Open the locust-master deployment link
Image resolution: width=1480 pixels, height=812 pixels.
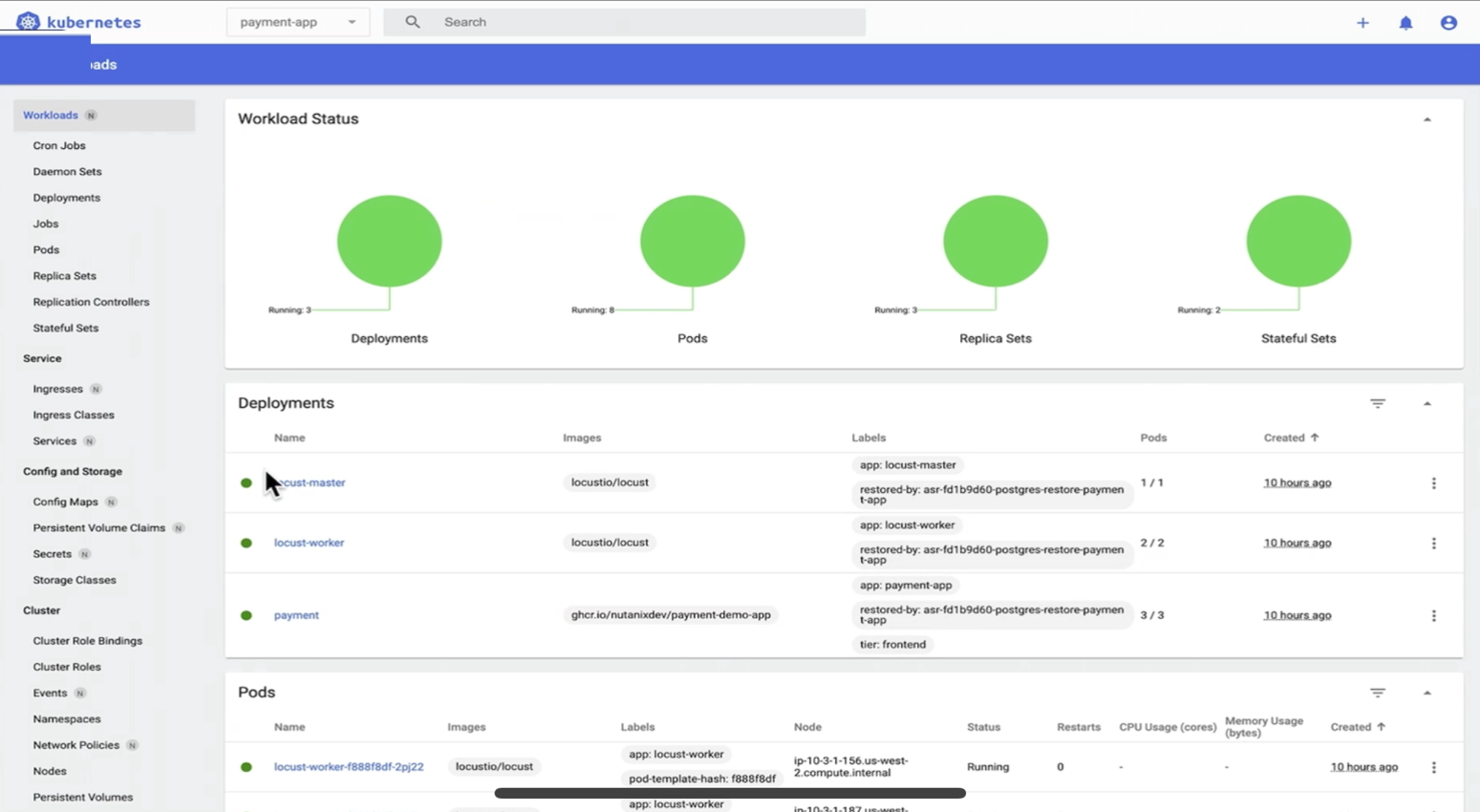pos(310,482)
